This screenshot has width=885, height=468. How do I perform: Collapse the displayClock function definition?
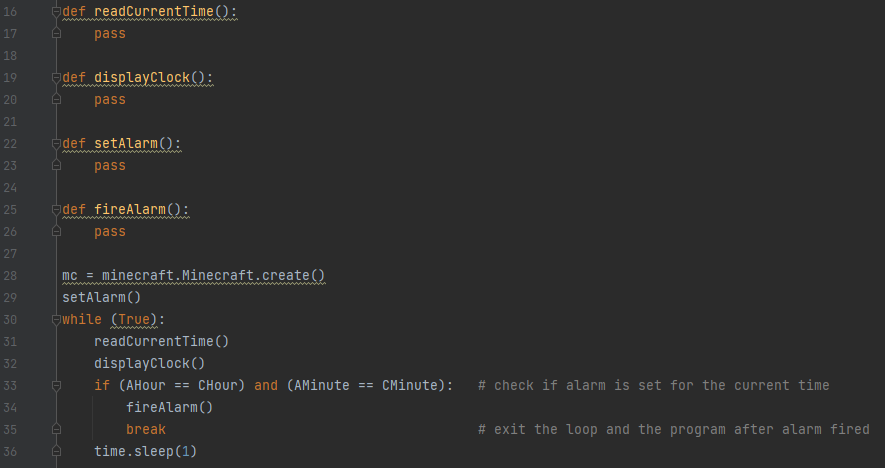(56, 78)
